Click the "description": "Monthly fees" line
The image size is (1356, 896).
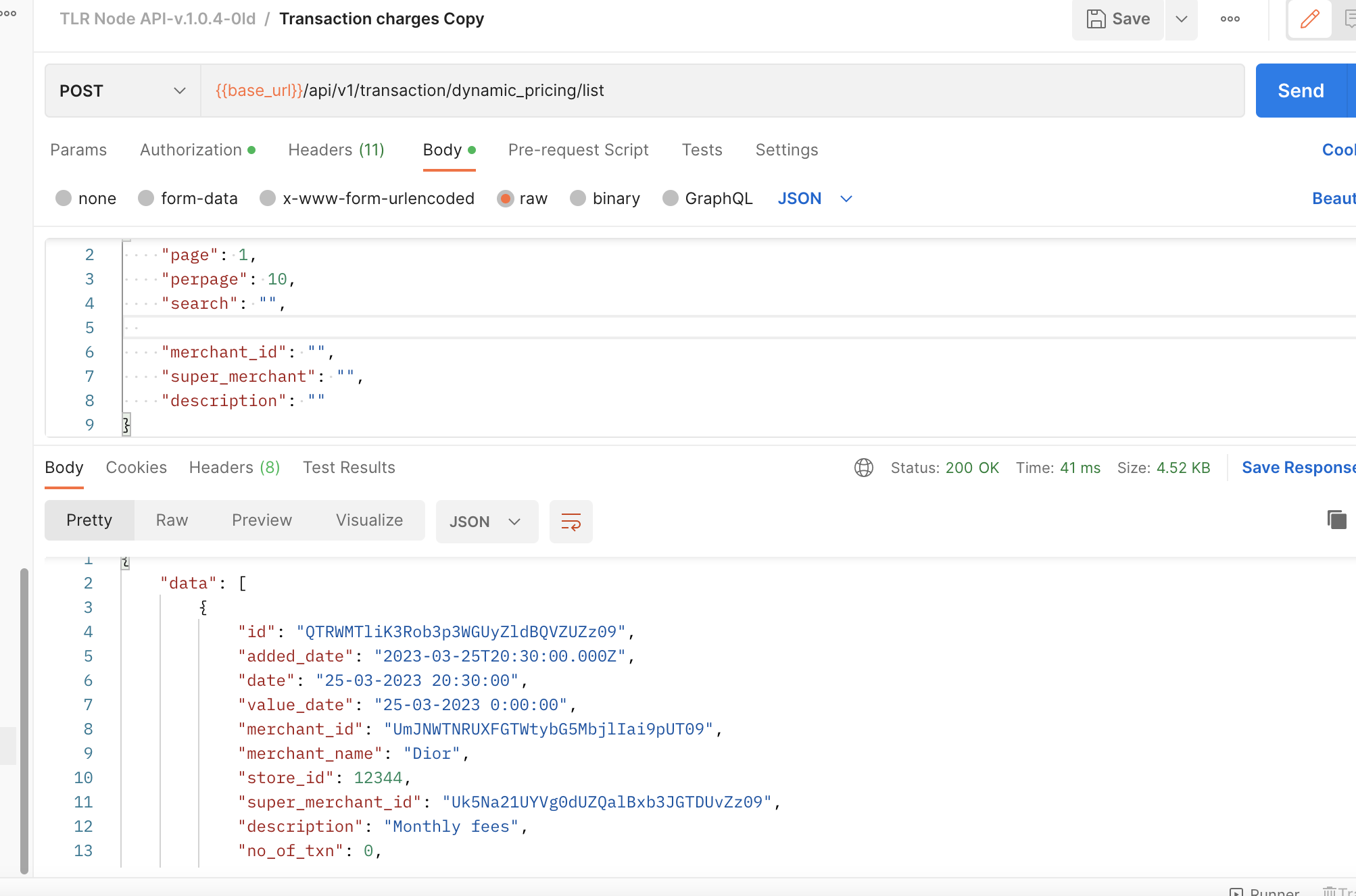(x=383, y=826)
